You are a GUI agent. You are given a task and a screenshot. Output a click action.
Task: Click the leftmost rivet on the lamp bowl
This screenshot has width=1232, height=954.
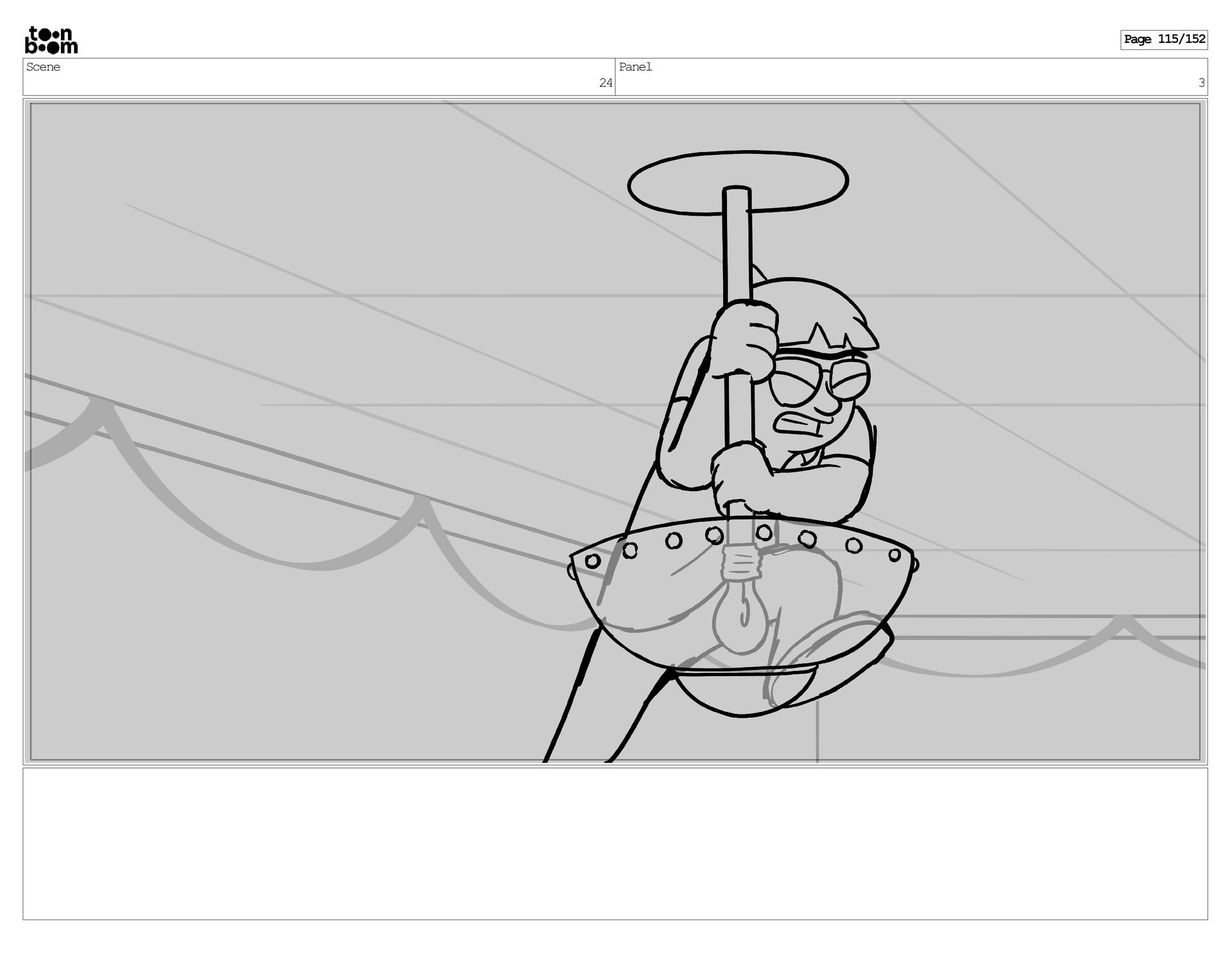tap(592, 560)
